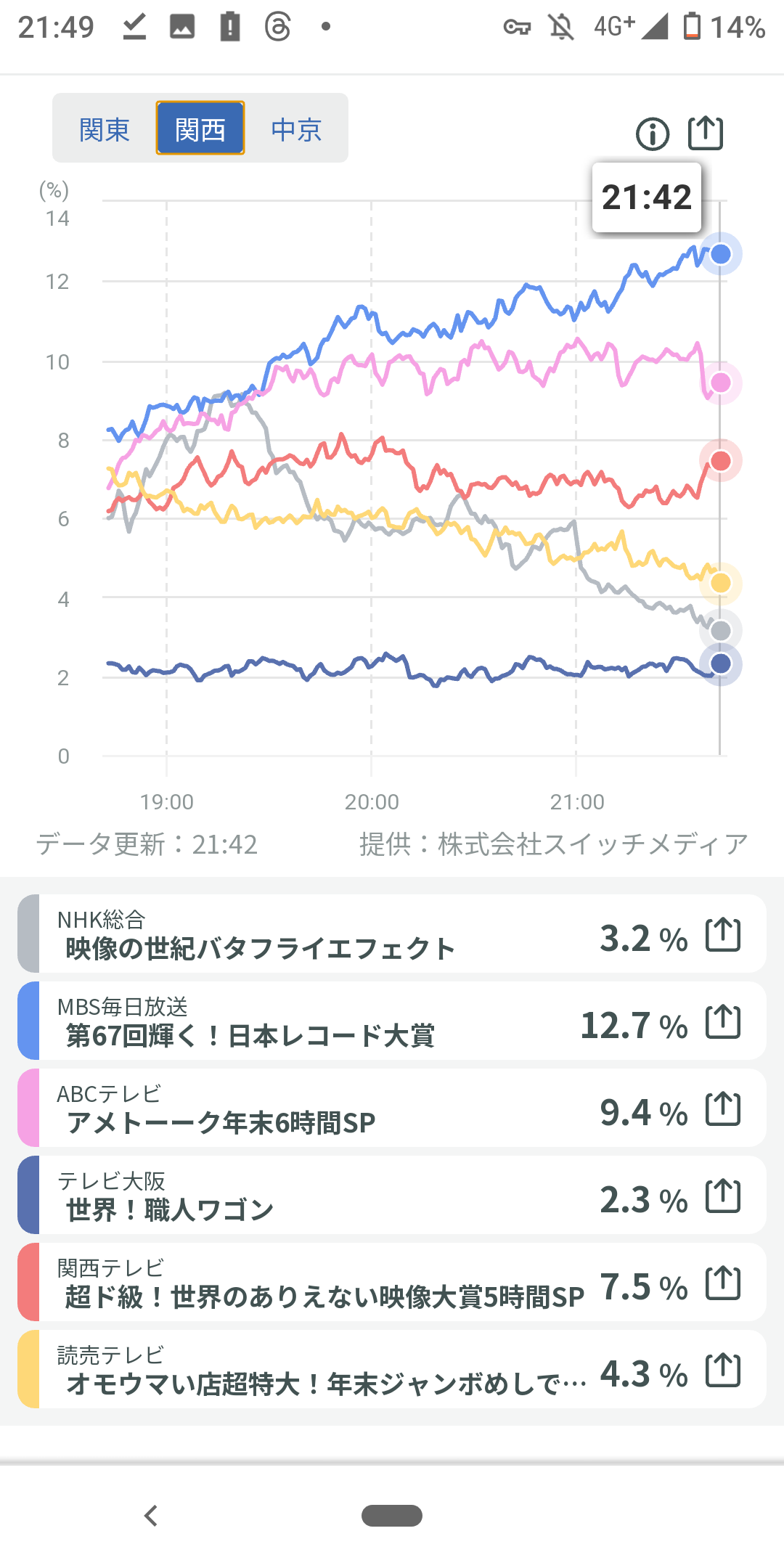Share the NHK総合 3.2% rating
The height and width of the screenshot is (1568, 784).
[723, 934]
